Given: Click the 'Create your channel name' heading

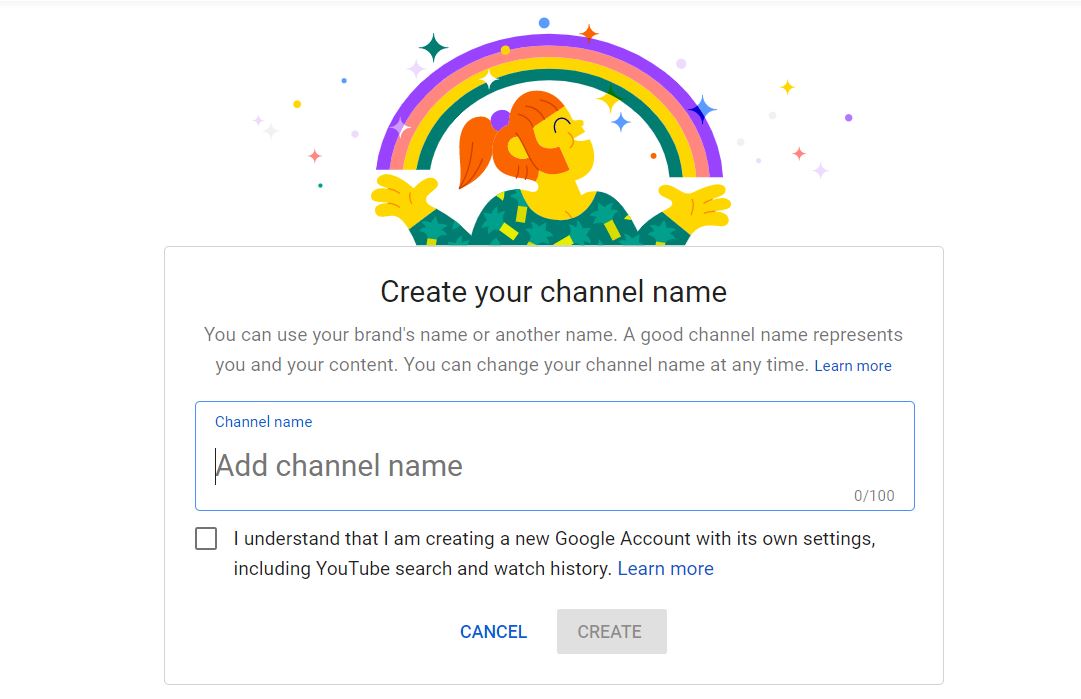Looking at the screenshot, I should pyautogui.click(x=554, y=292).
